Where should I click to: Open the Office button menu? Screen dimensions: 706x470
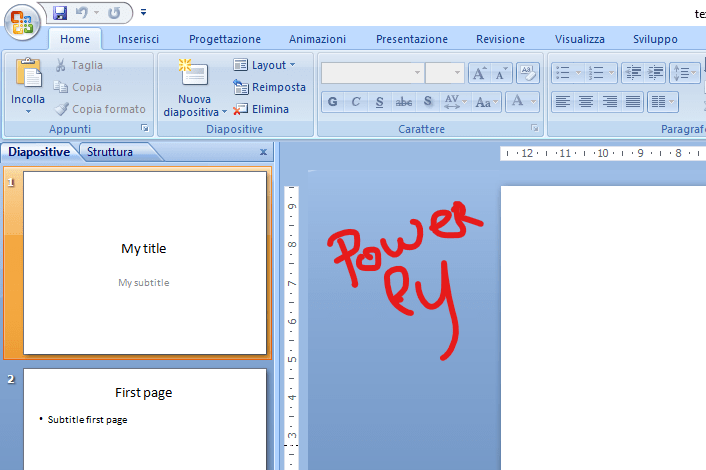(22, 22)
